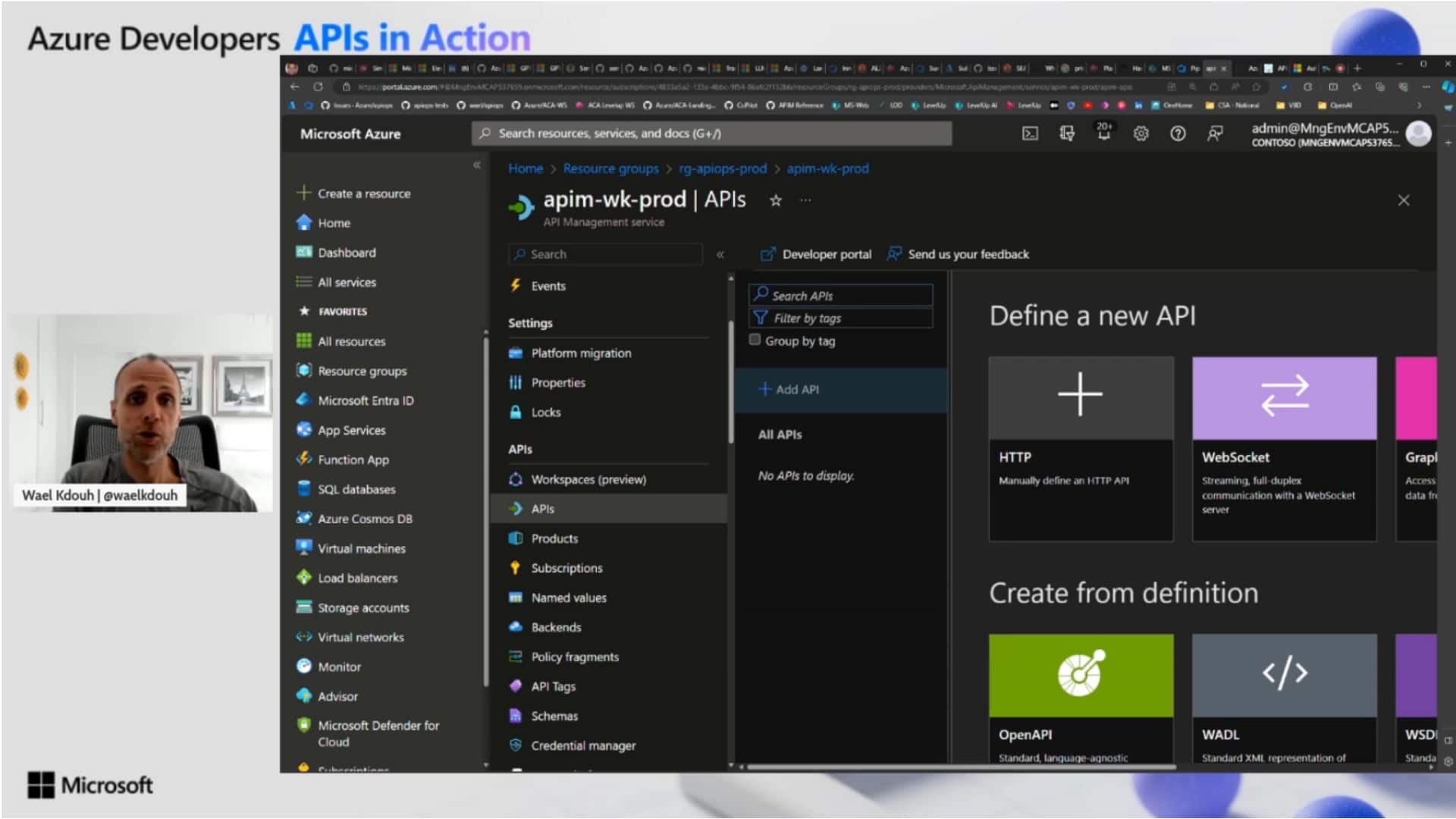
Task: Click the notifications bell icon
Action: [1103, 133]
